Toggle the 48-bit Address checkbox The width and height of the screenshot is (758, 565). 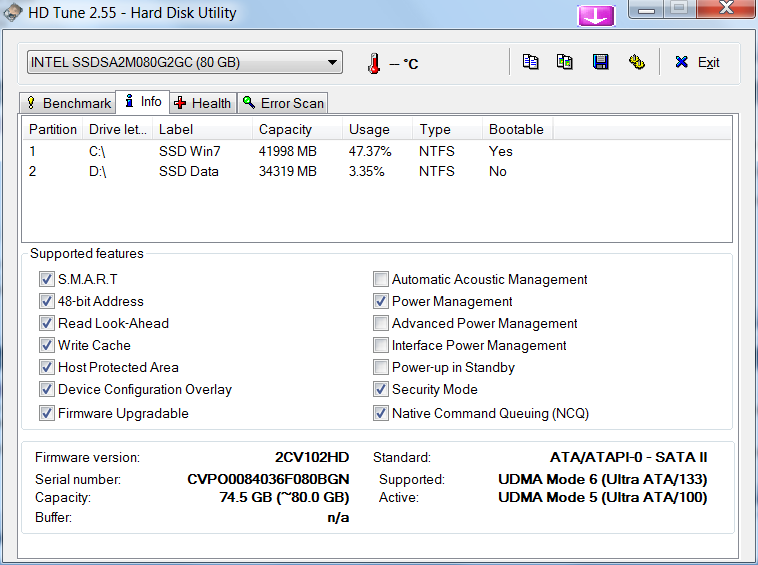pos(46,301)
